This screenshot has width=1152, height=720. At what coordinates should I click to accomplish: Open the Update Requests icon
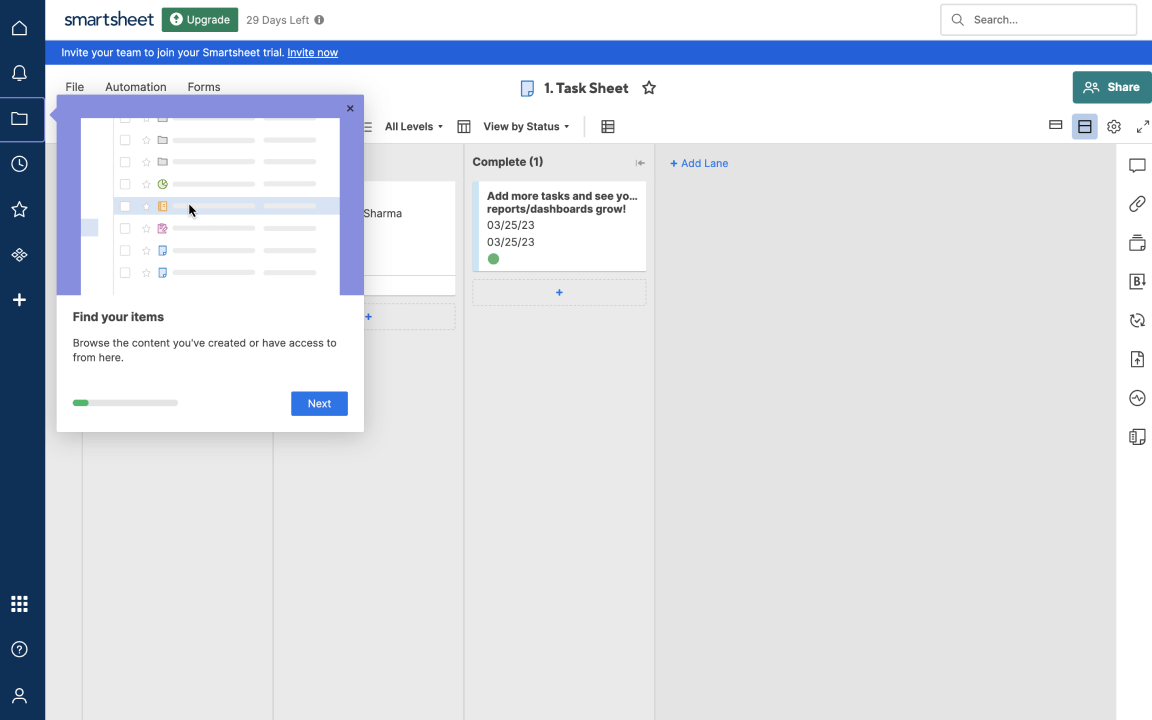[1137, 320]
